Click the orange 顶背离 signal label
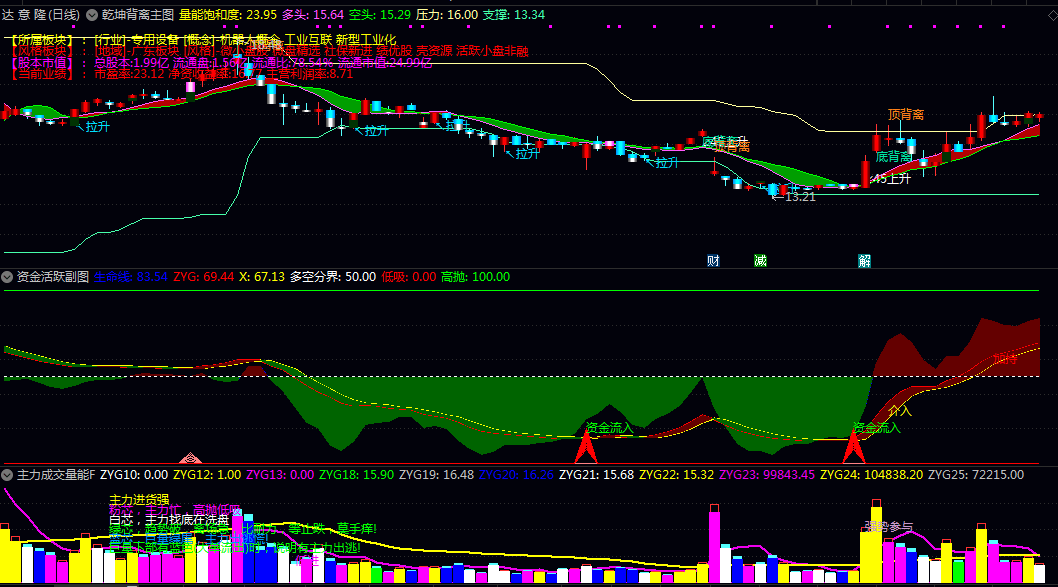Viewport: 1058px width, 587px height. [x=906, y=115]
